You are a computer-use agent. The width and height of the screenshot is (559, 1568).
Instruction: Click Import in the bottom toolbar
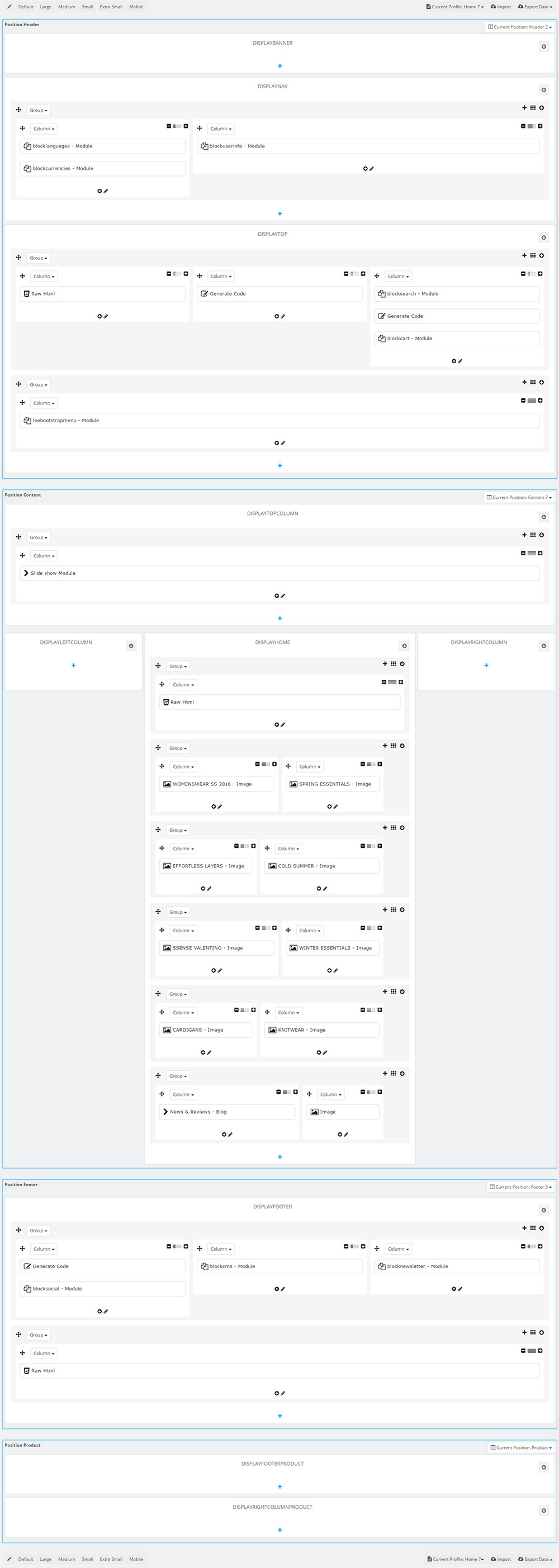click(x=500, y=1559)
